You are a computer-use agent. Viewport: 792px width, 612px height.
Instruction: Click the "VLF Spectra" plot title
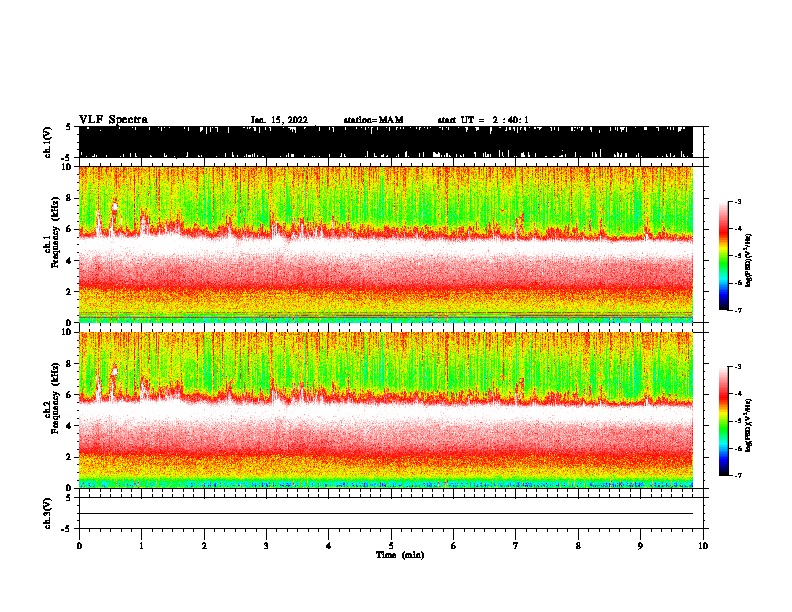click(113, 120)
